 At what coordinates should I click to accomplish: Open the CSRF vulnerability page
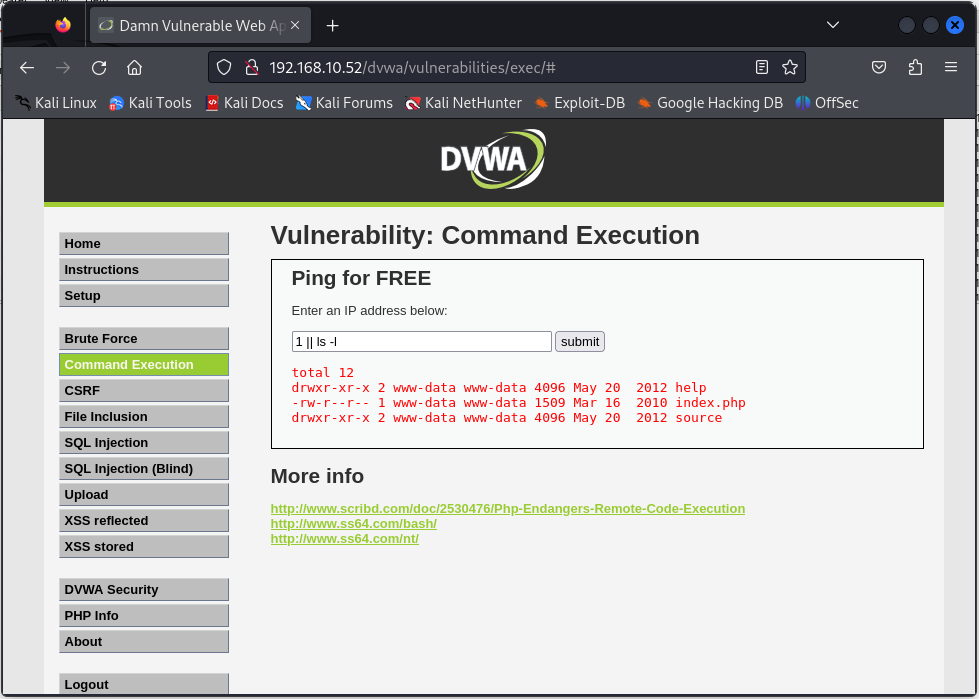[x=144, y=391]
